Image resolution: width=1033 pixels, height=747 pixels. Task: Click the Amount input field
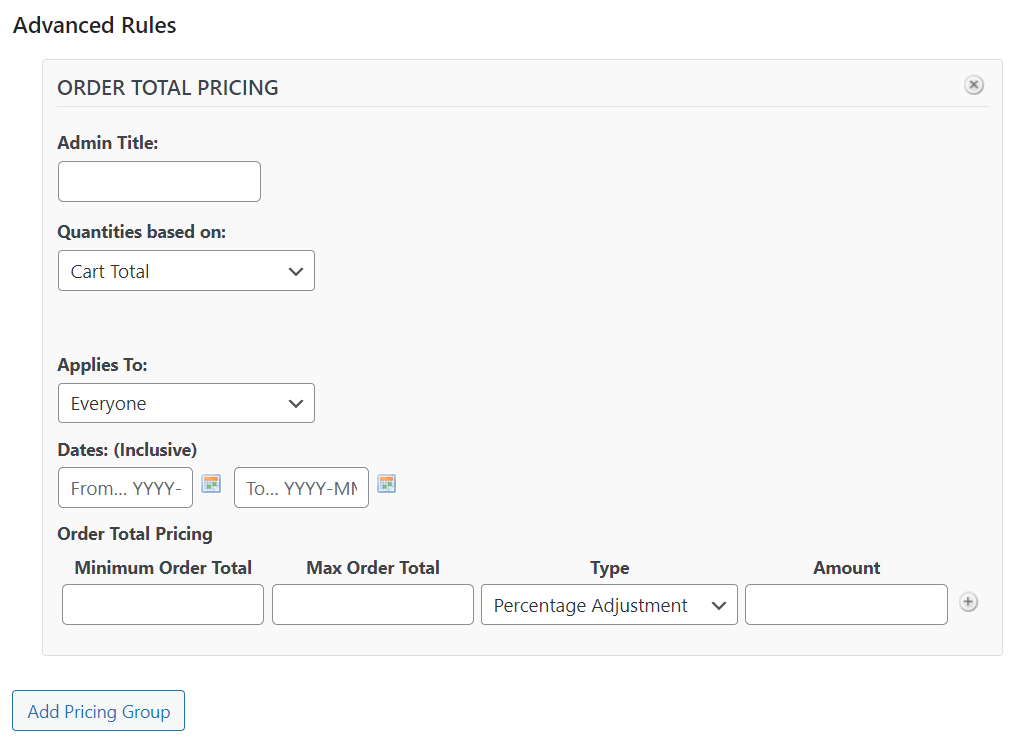(846, 605)
